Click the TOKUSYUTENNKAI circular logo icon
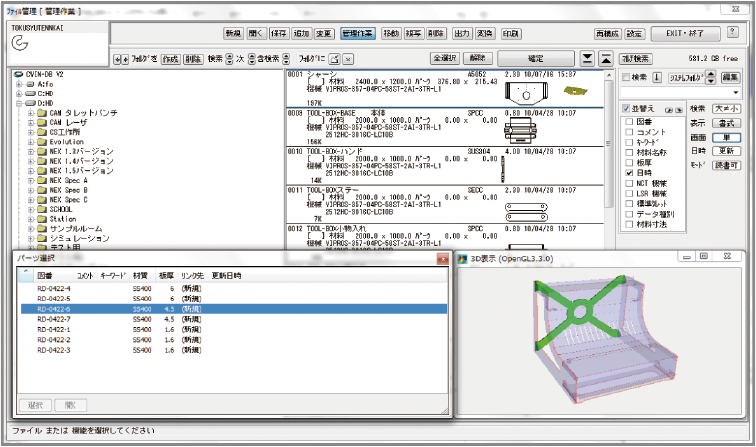Image resolution: width=756 pixels, height=447 pixels. [x=19, y=44]
